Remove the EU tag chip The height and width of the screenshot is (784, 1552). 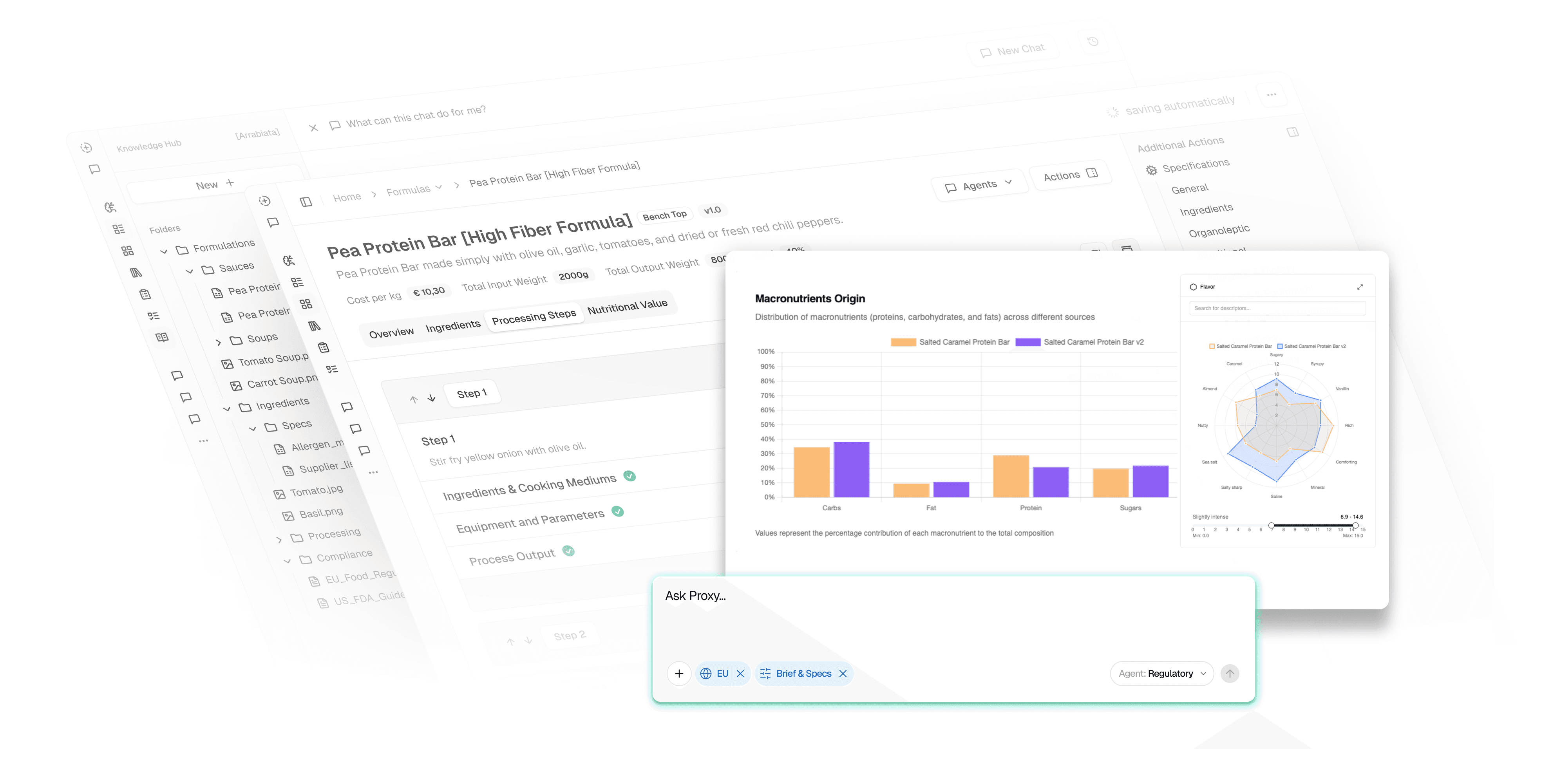(x=740, y=673)
